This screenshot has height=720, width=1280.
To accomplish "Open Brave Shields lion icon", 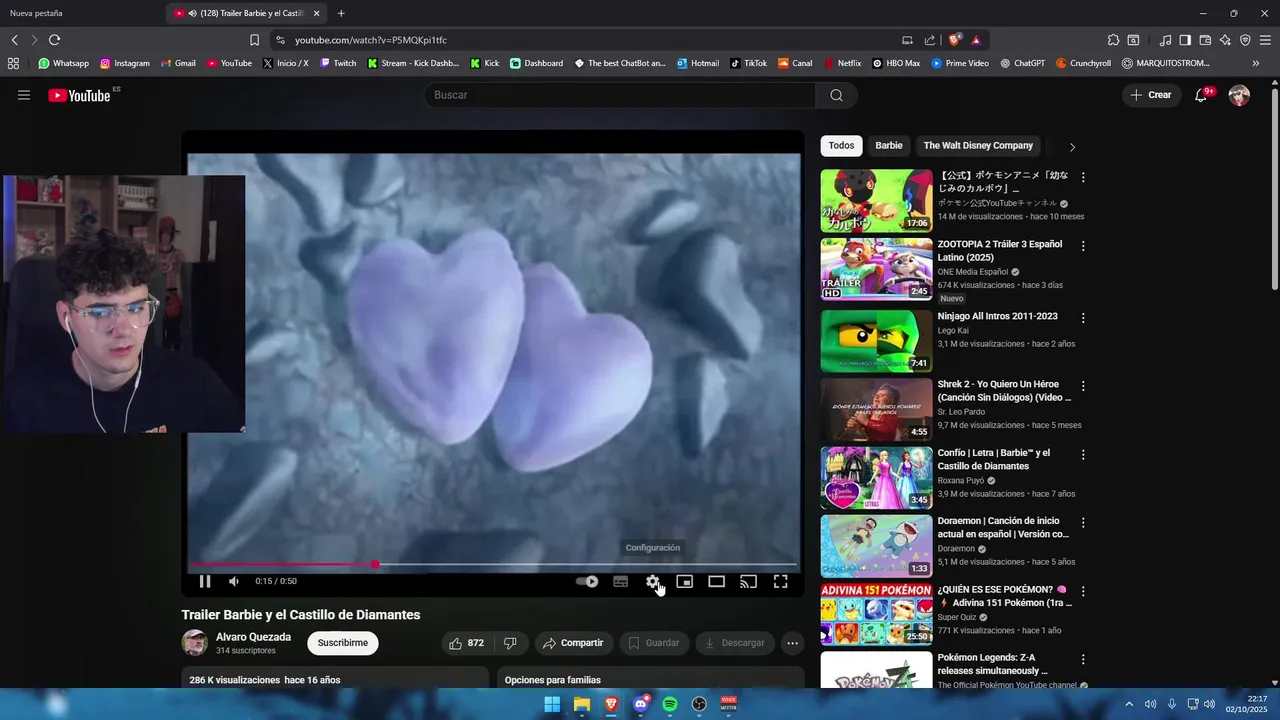I will pyautogui.click(x=954, y=40).
